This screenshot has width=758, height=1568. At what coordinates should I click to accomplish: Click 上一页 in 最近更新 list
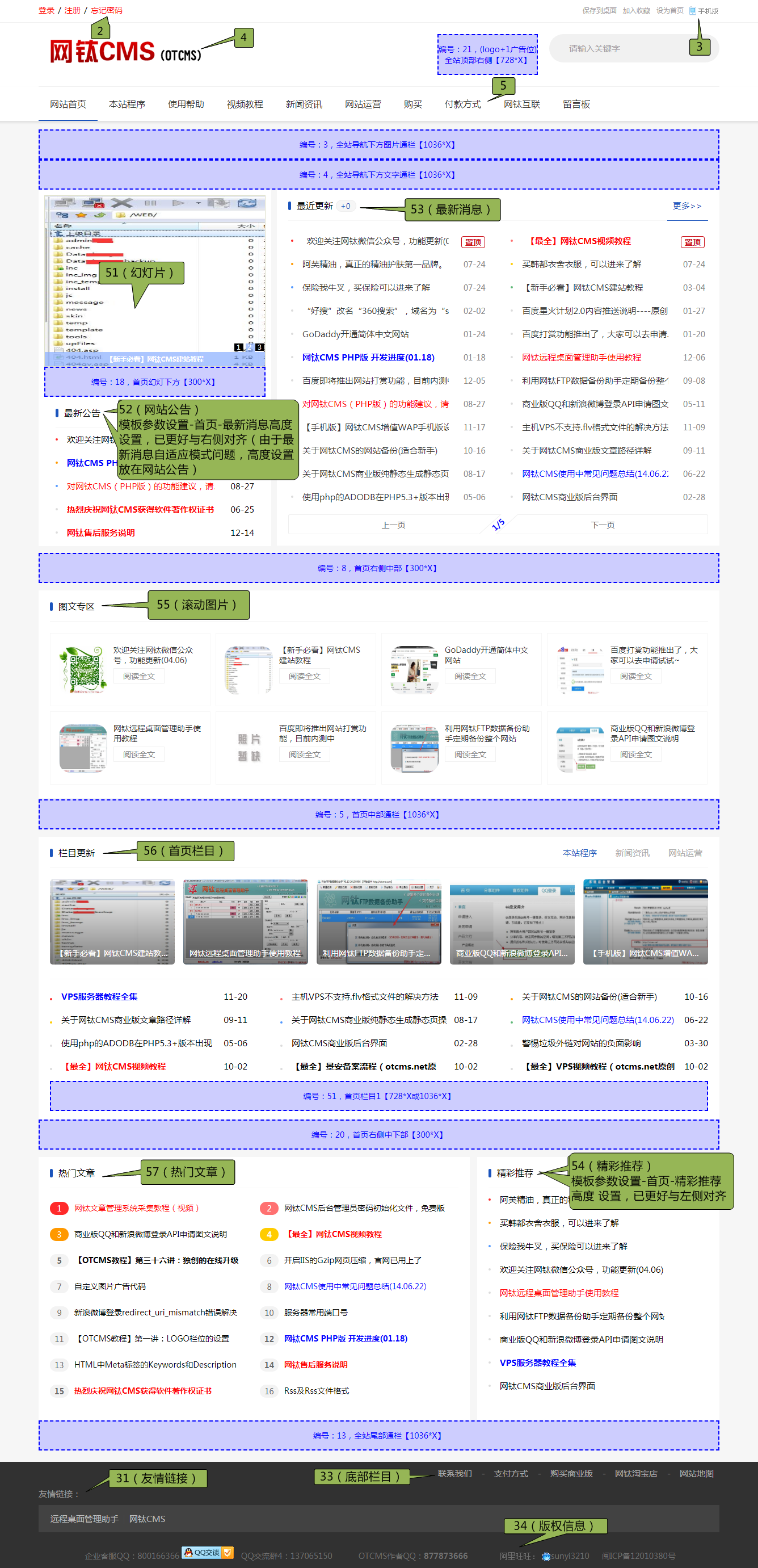point(393,525)
